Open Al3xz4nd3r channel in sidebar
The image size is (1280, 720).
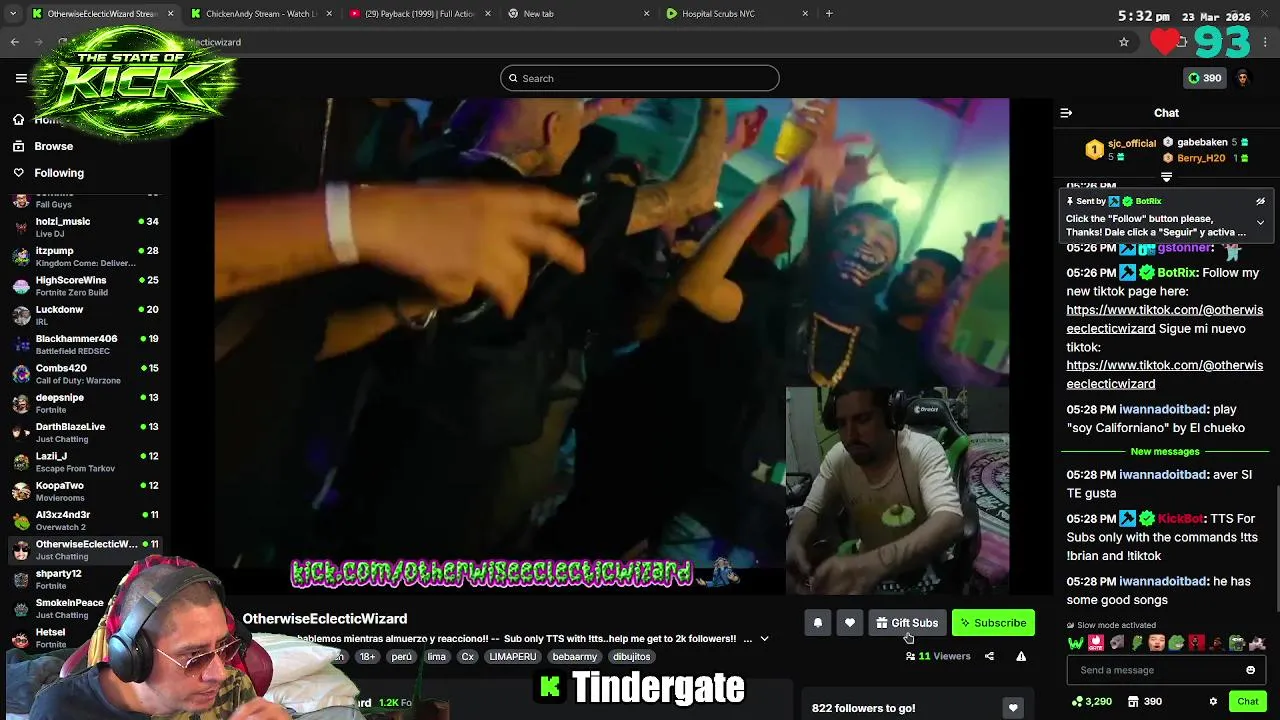[x=84, y=520]
